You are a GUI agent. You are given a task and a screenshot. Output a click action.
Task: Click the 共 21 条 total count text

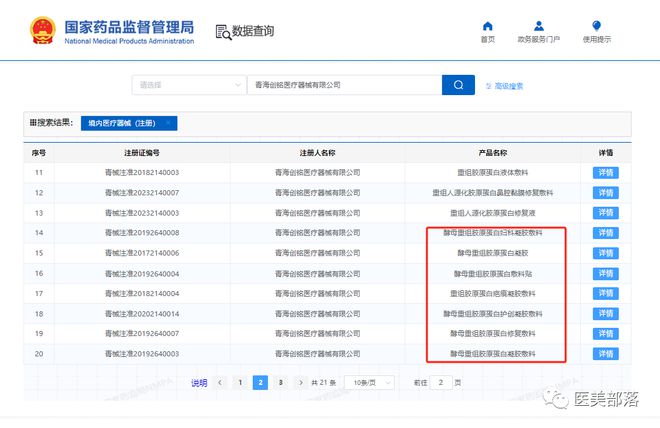(324, 383)
